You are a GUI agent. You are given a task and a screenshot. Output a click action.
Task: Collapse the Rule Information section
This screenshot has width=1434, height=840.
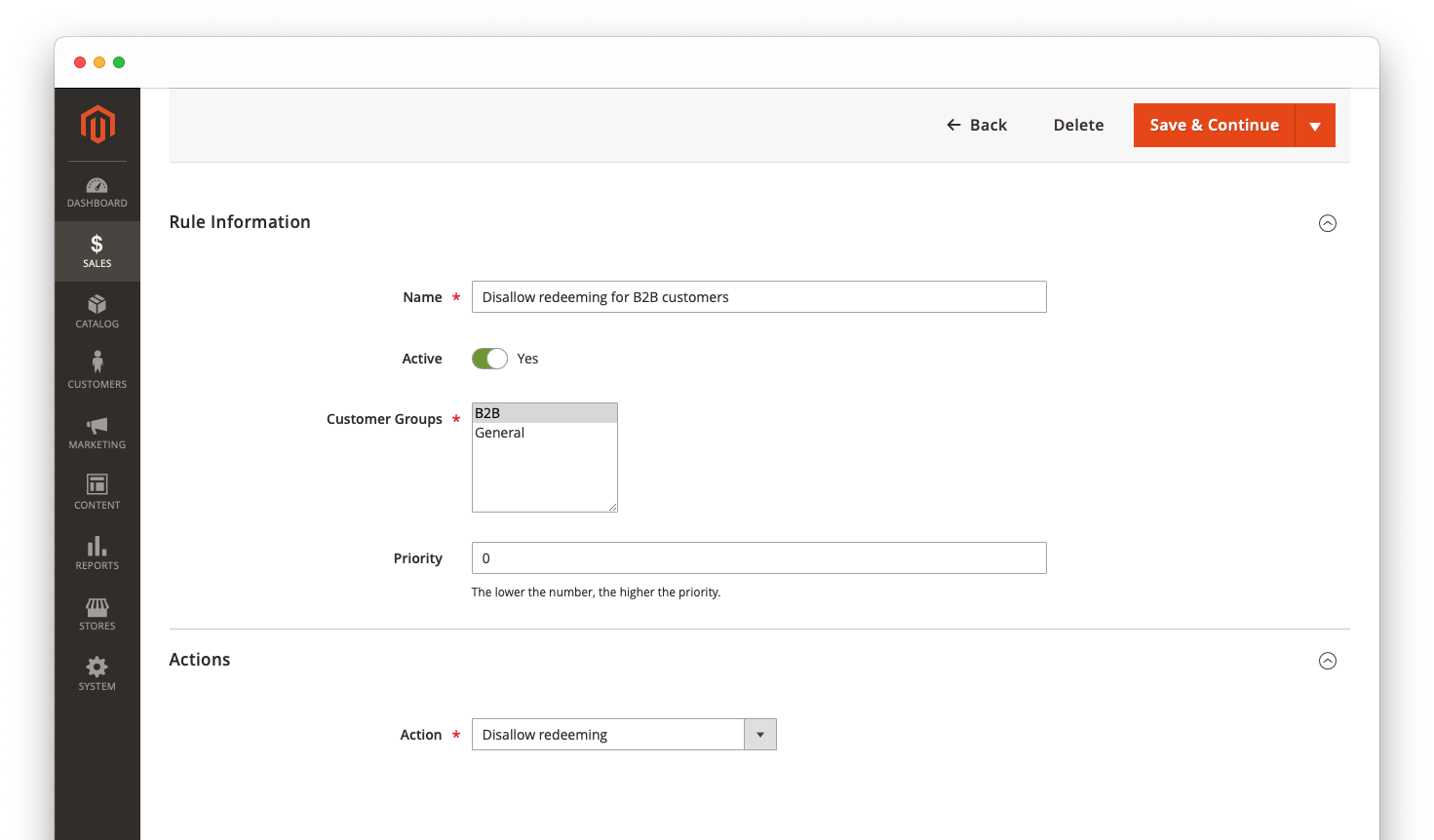(1327, 223)
